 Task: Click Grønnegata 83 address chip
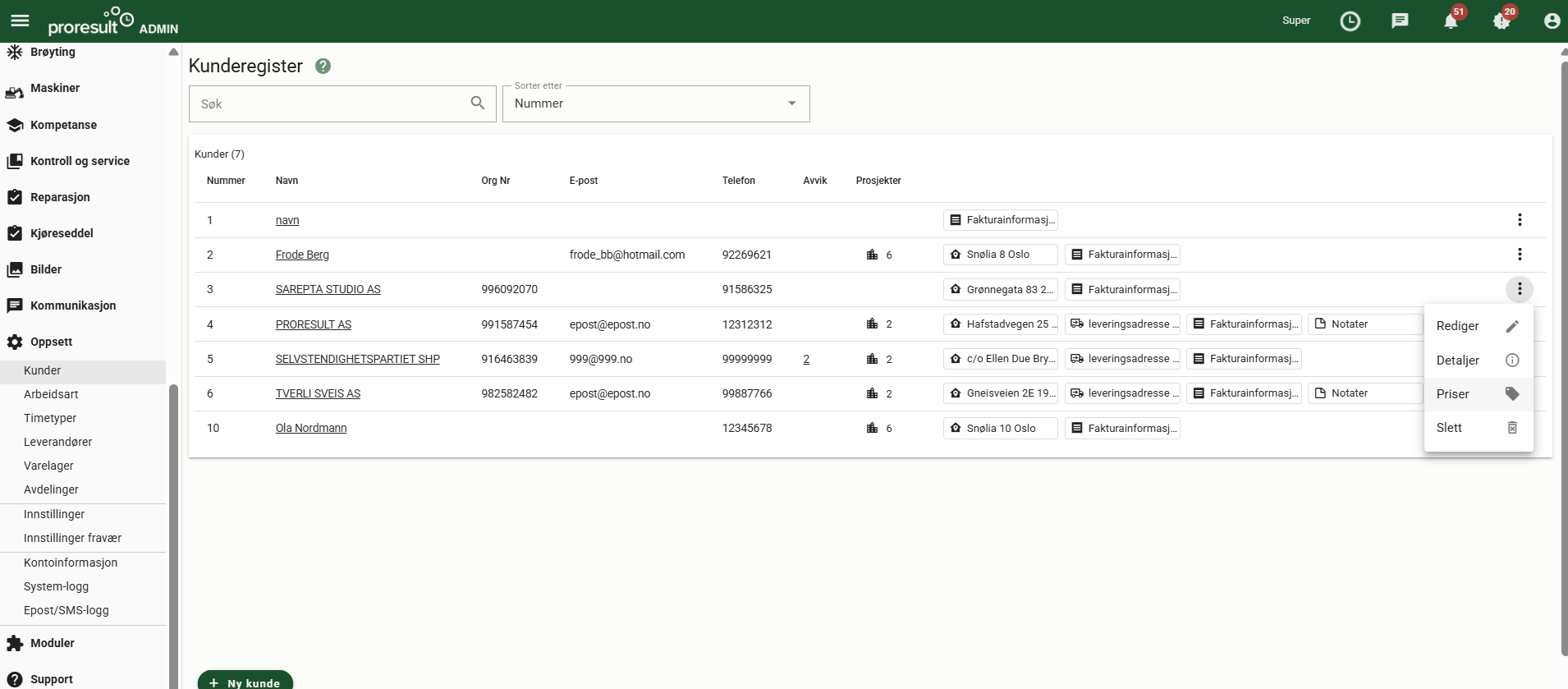coord(1001,289)
